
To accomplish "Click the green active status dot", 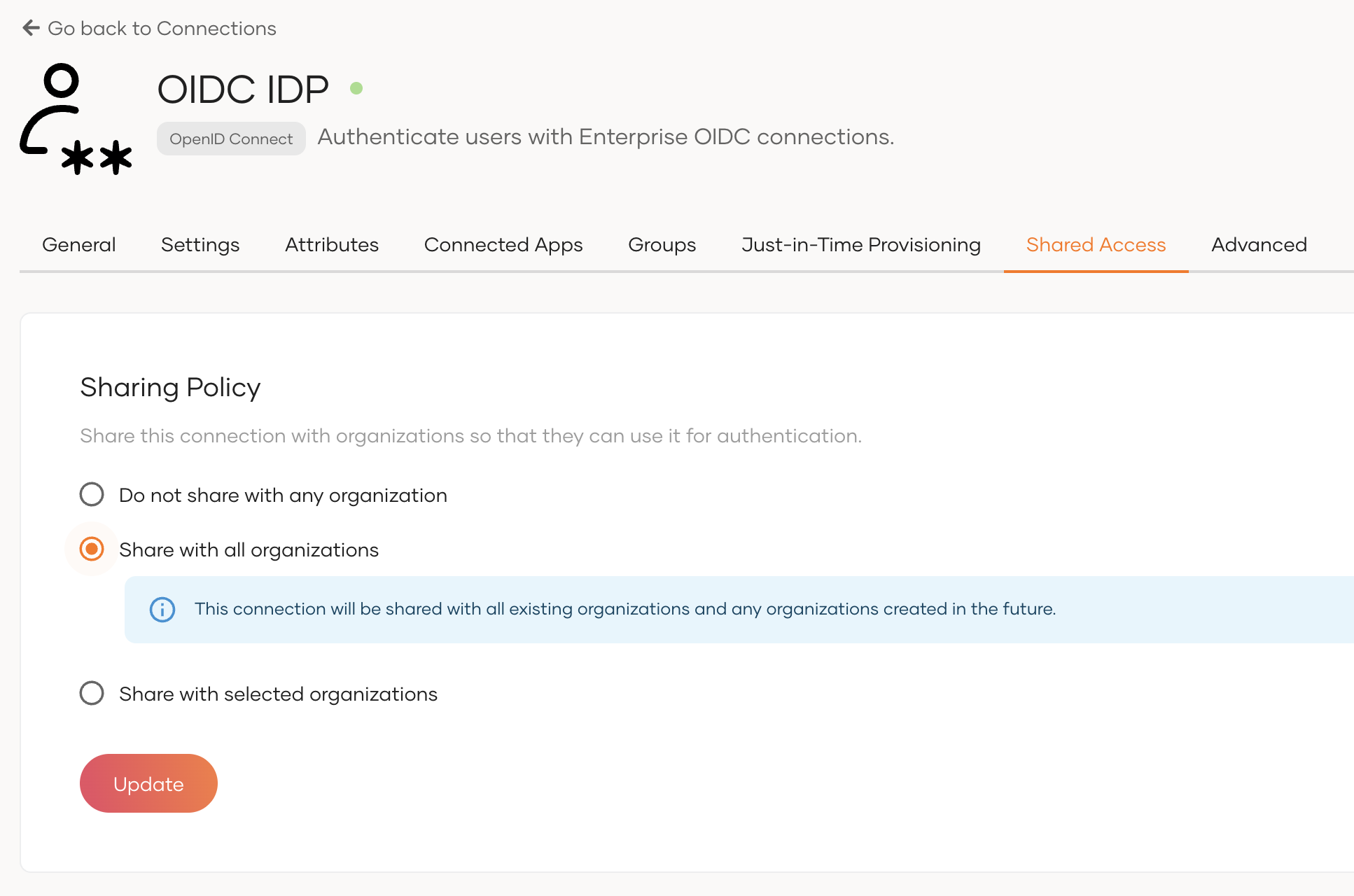I will pos(356,88).
